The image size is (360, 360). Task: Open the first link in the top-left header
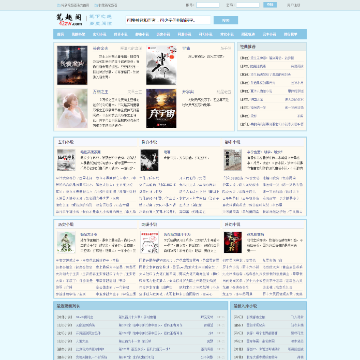tap(73, 5)
